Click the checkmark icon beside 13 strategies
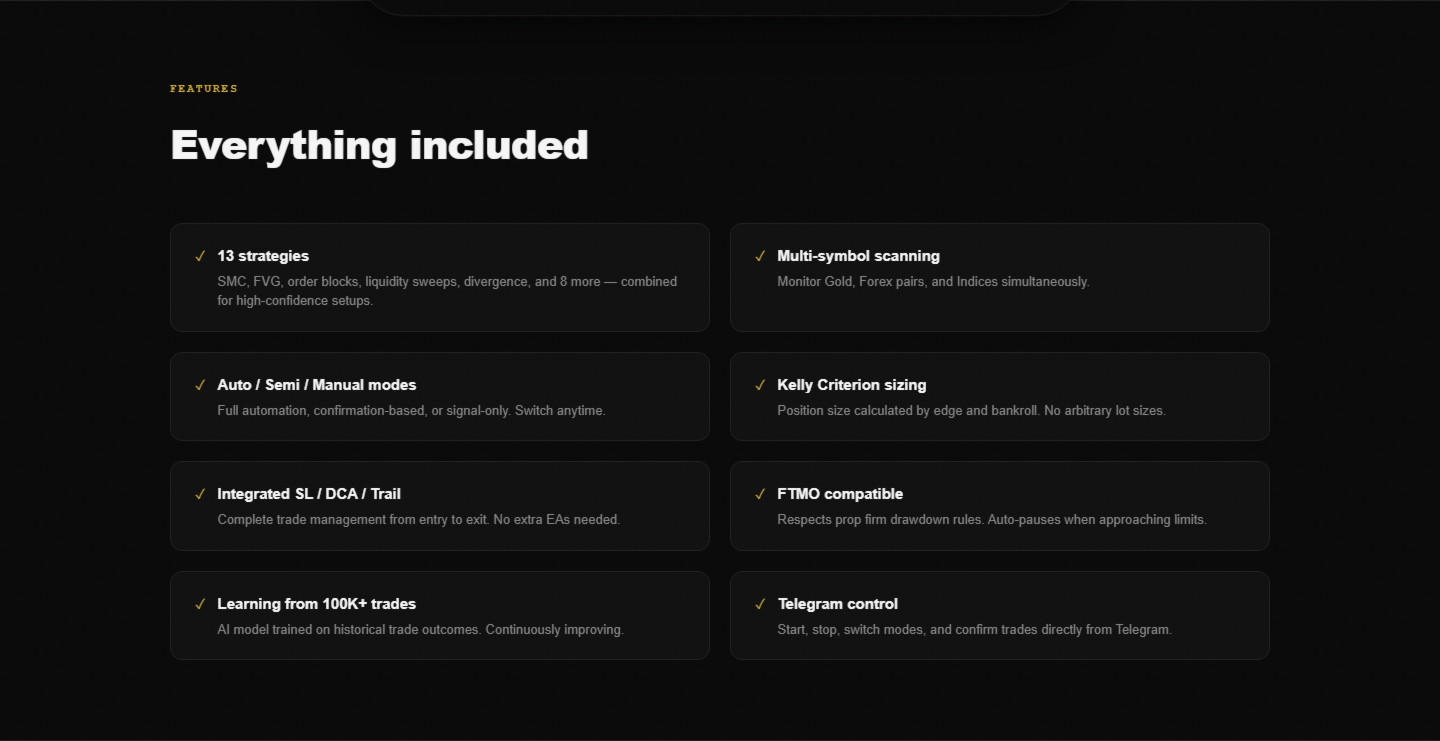Screen dimensions: 1440x741 (200, 256)
